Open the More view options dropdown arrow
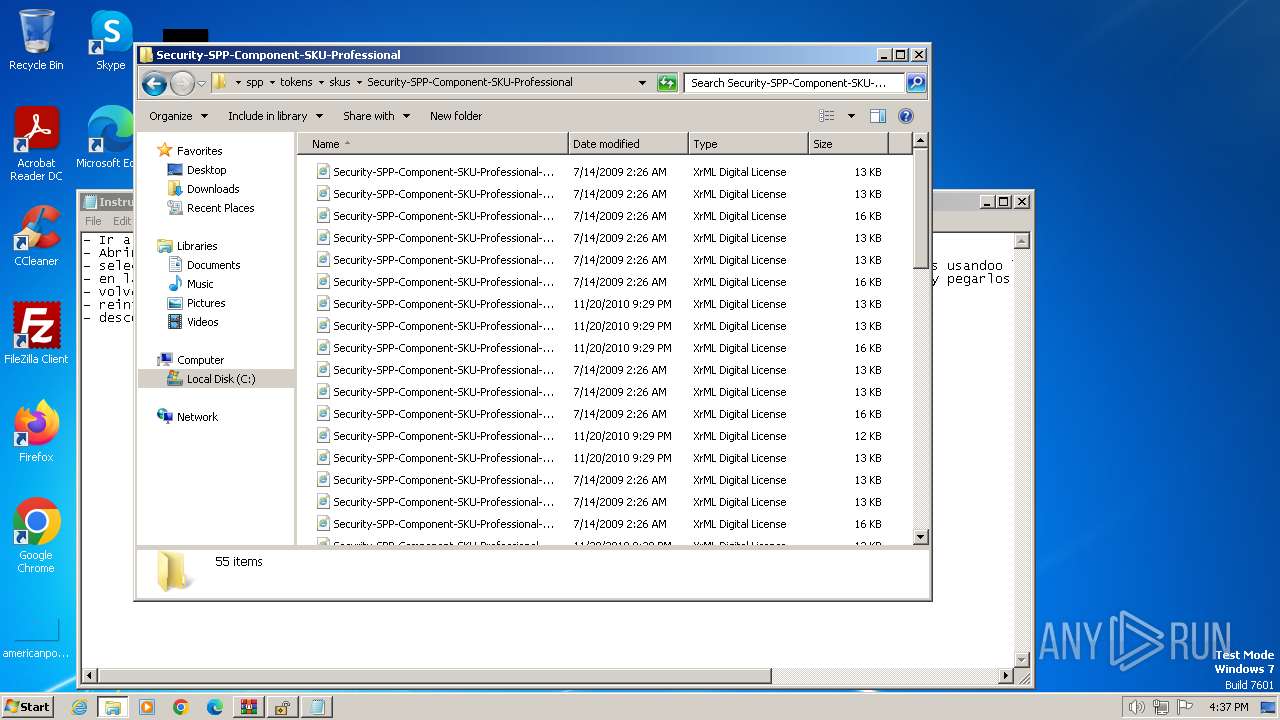This screenshot has width=1280, height=720. click(851, 116)
